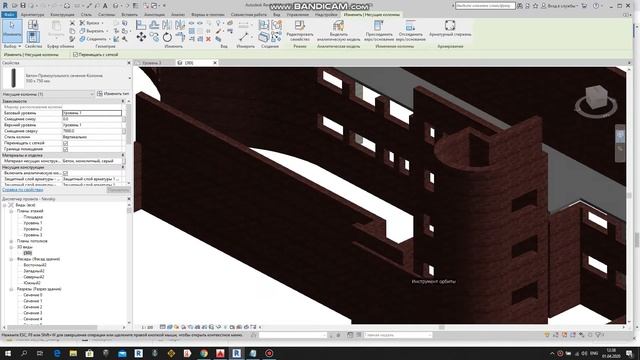Screen dimensions: 640x360
Task: Click the Align tool icon in Modify panel
Action: pyautogui.click(x=141, y=25)
